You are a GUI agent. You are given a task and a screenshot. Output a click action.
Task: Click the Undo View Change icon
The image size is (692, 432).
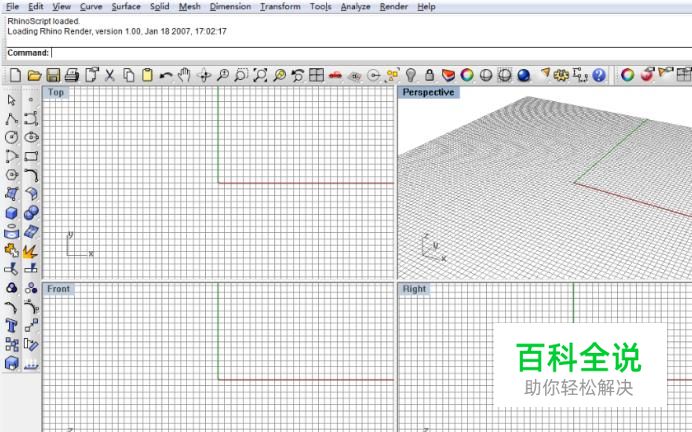point(298,75)
